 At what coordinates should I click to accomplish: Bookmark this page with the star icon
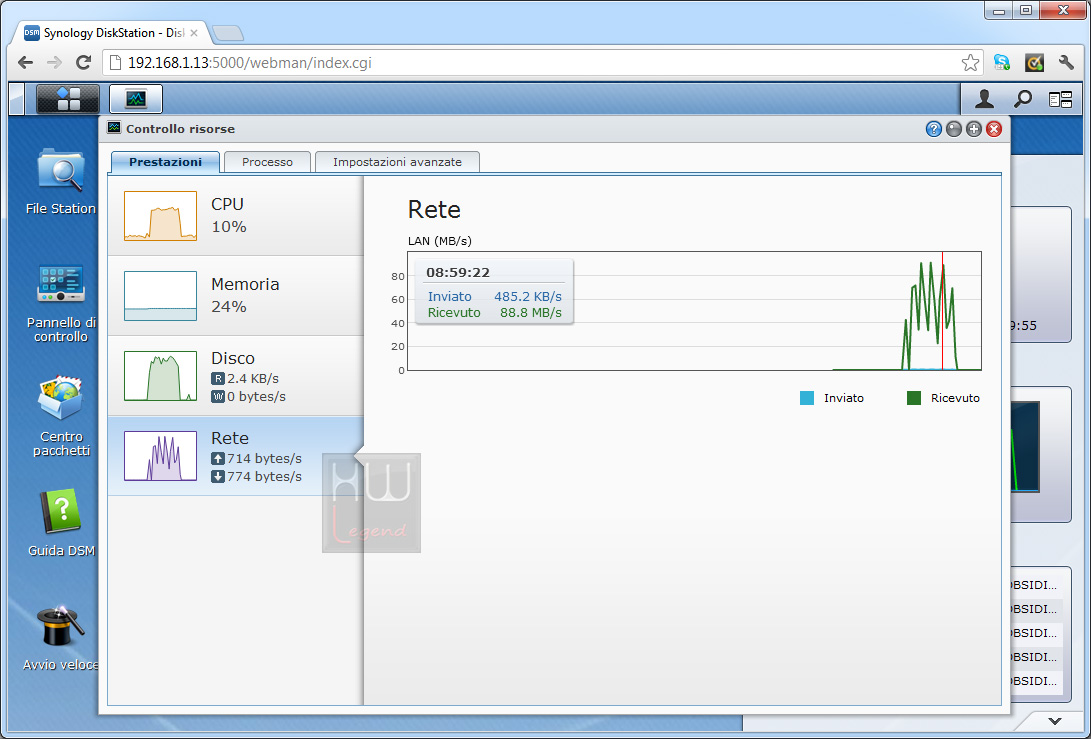(x=970, y=63)
